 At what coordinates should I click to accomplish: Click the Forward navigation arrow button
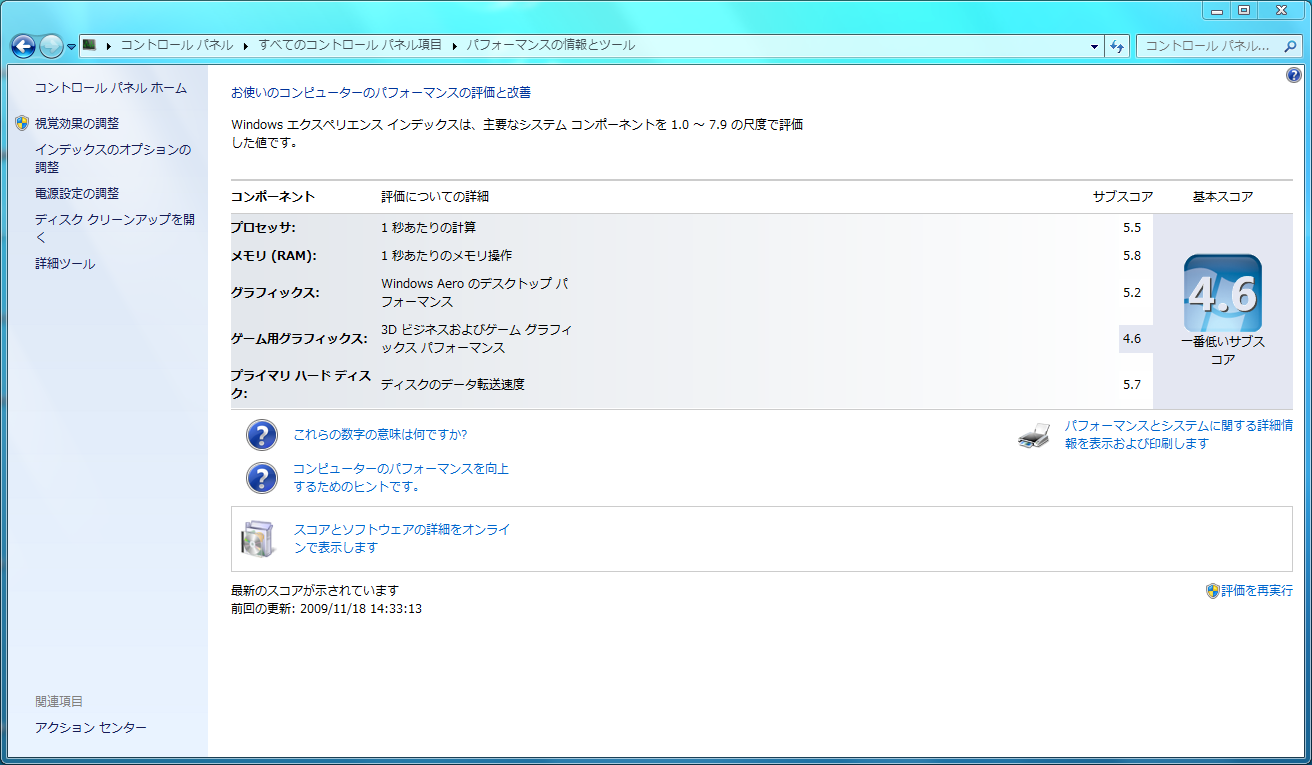click(51, 46)
